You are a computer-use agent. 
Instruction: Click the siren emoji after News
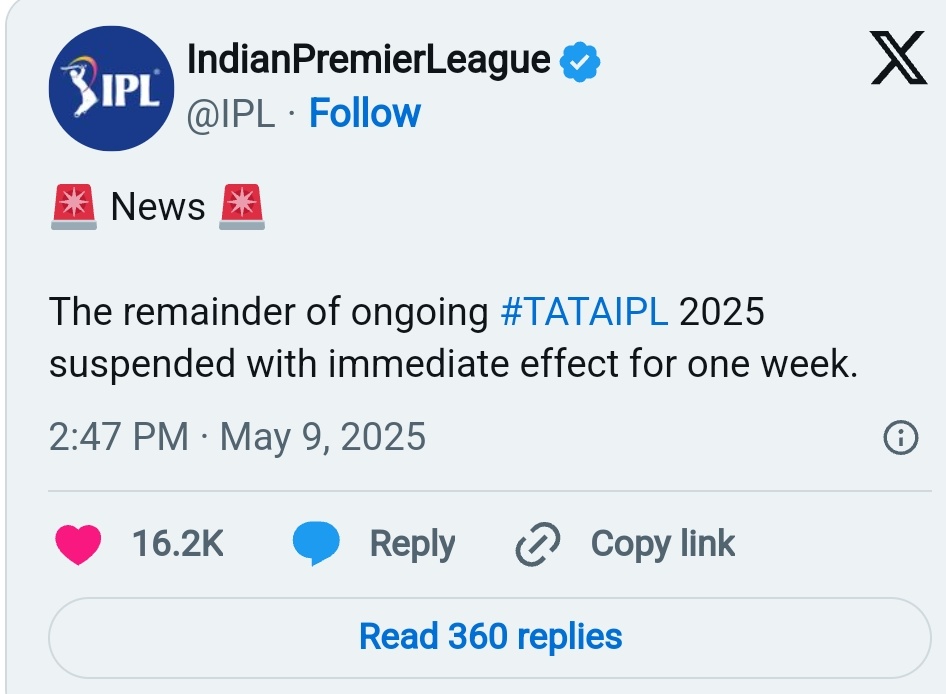[x=241, y=207]
